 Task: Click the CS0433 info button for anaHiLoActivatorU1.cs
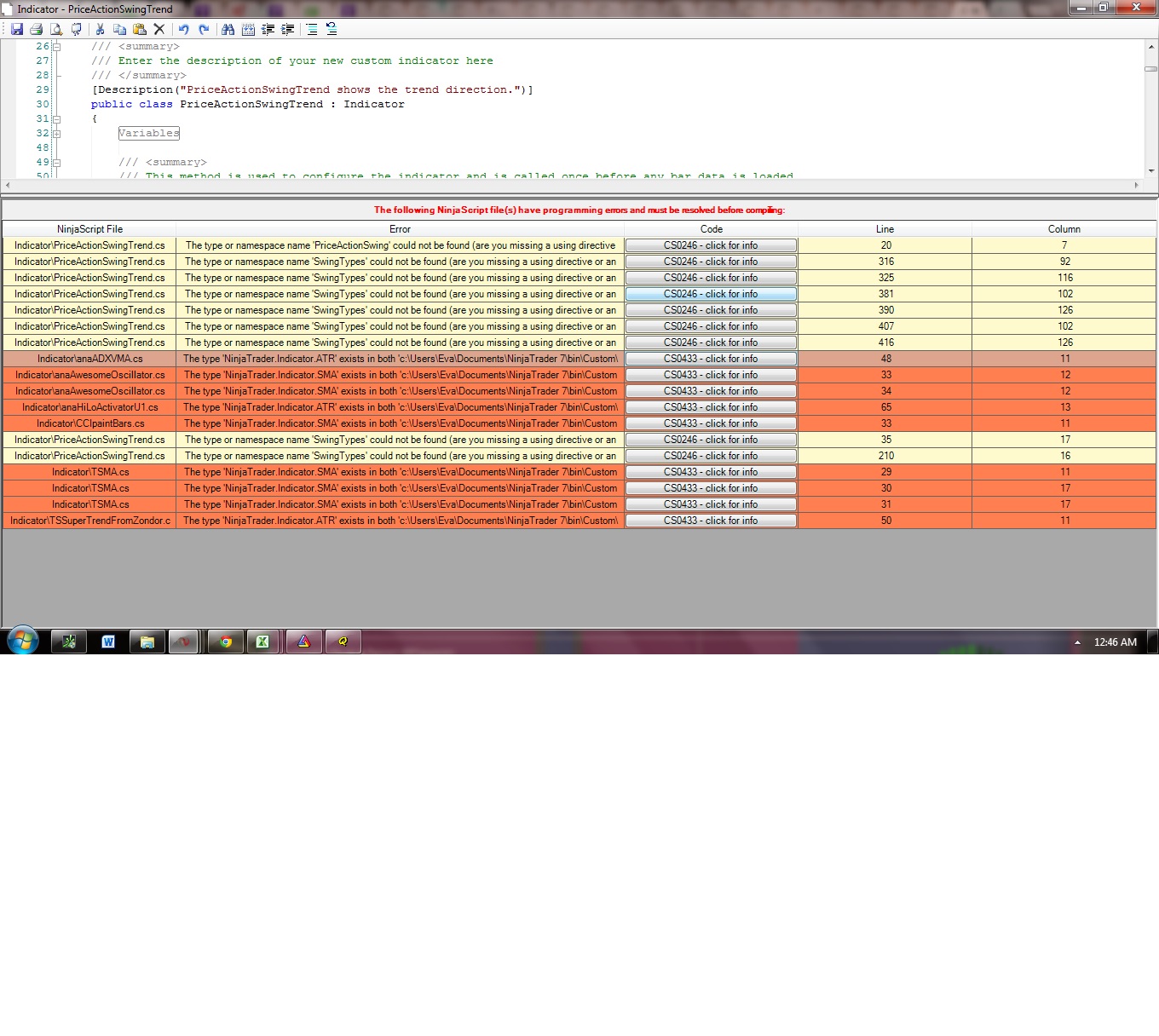tap(711, 407)
